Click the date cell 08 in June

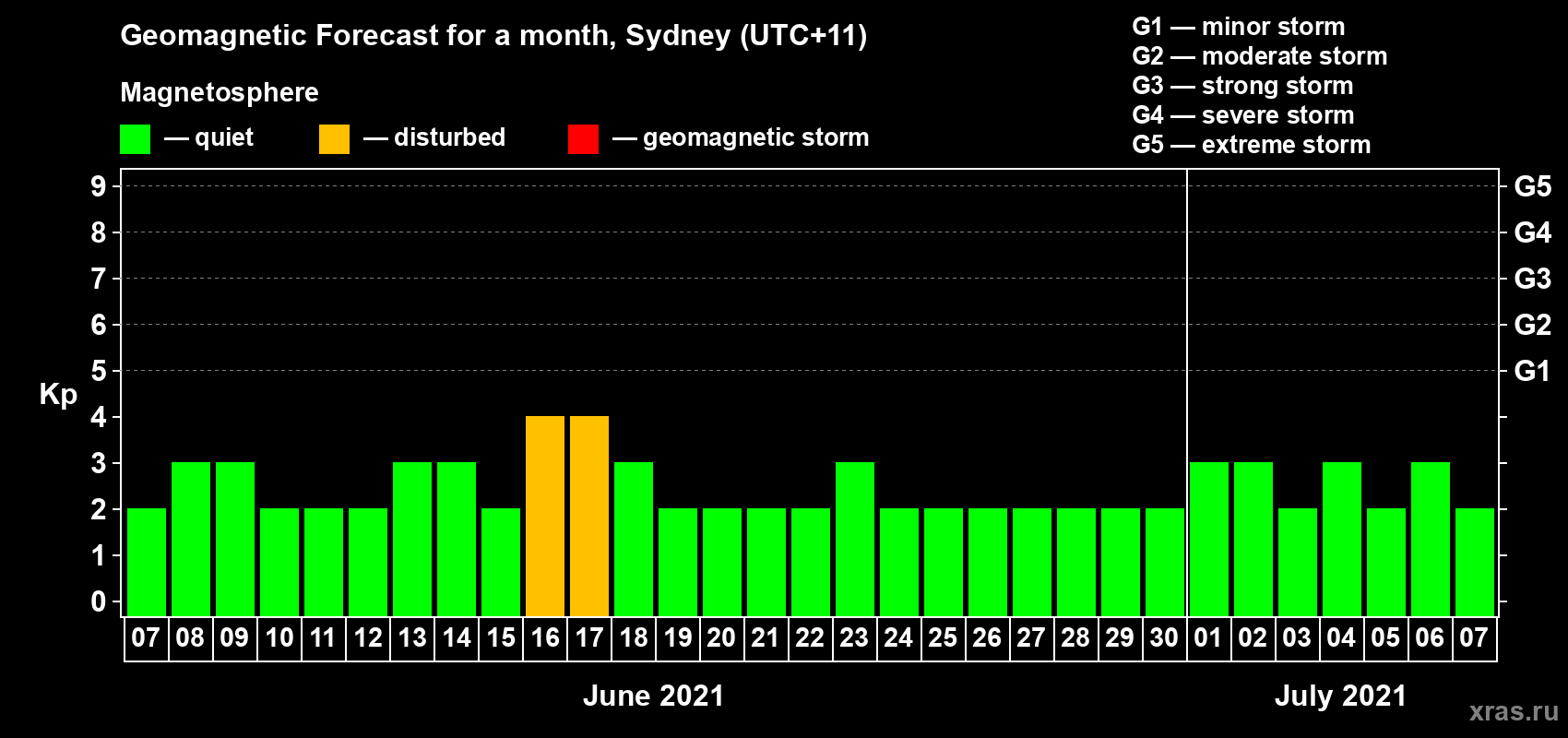(190, 638)
